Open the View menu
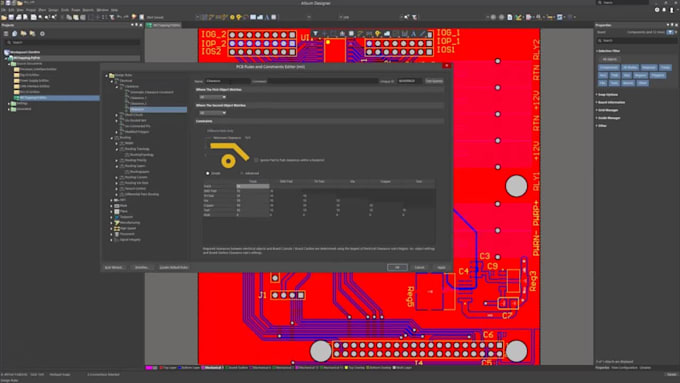The height and width of the screenshot is (383, 680). 20,10
